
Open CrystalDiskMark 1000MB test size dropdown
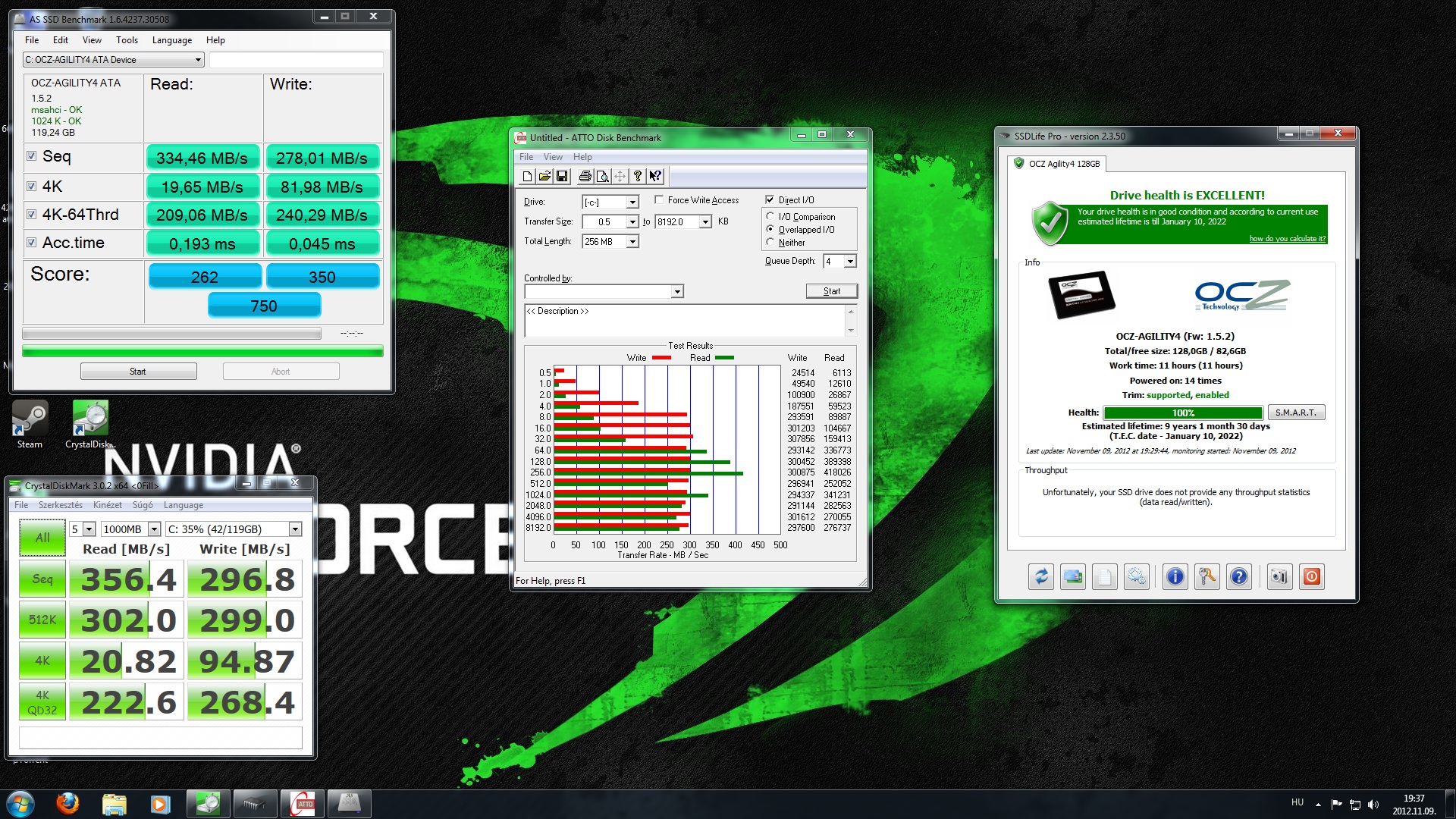click(x=154, y=529)
